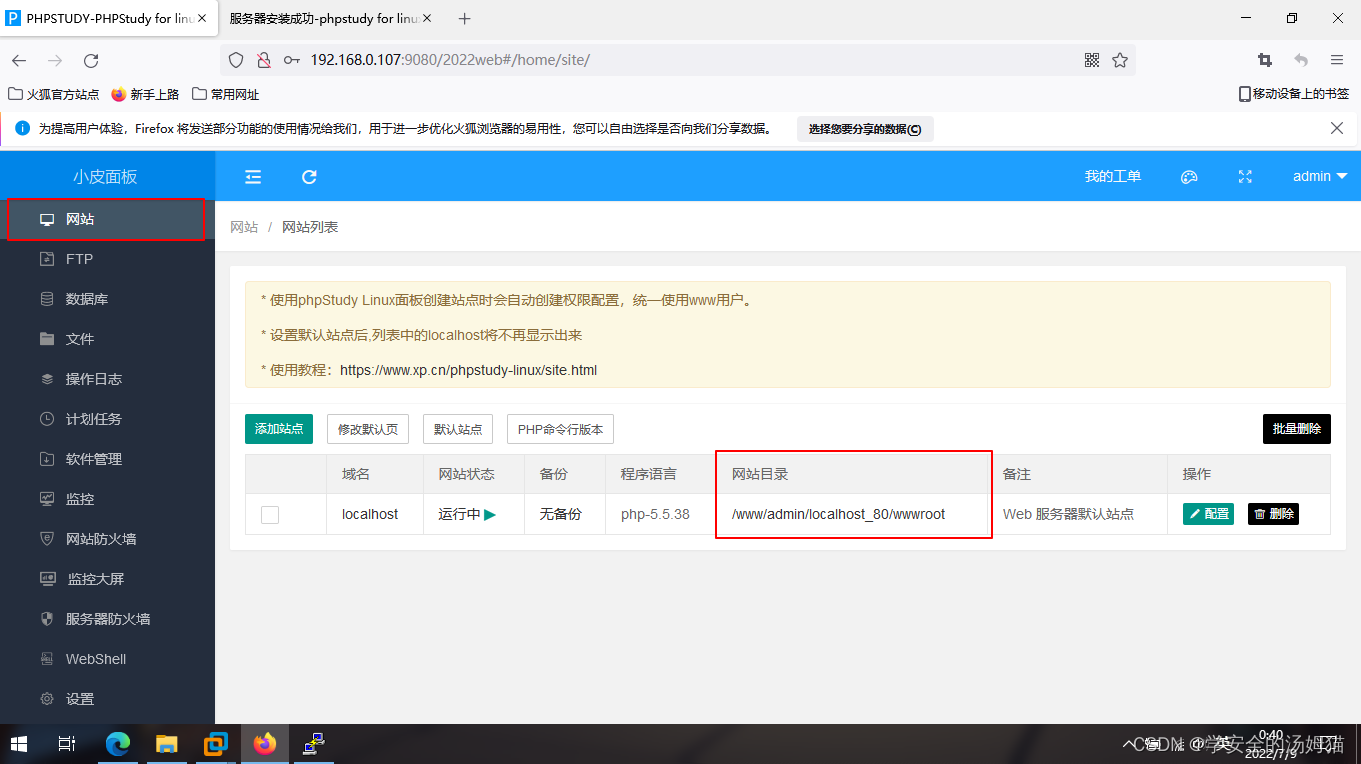Image resolution: width=1361 pixels, height=764 pixels.
Task: Click the QR code icon in address bar
Action: click(x=1092, y=60)
